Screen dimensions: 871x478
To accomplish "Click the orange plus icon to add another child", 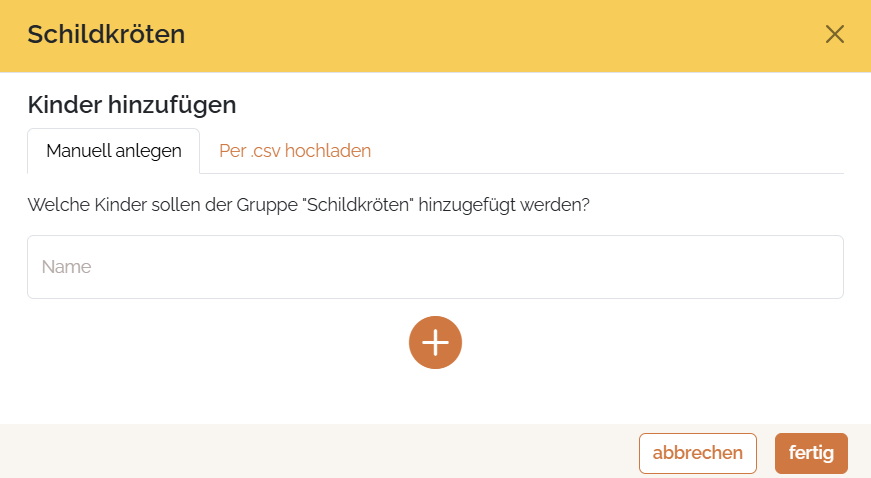I will coord(435,342).
